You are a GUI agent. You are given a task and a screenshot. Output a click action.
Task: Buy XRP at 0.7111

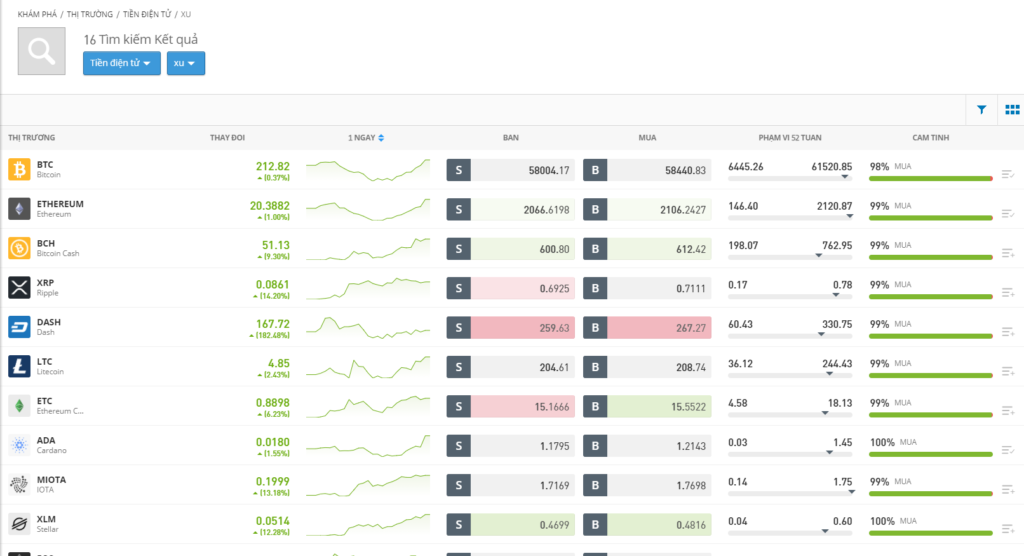[647, 288]
